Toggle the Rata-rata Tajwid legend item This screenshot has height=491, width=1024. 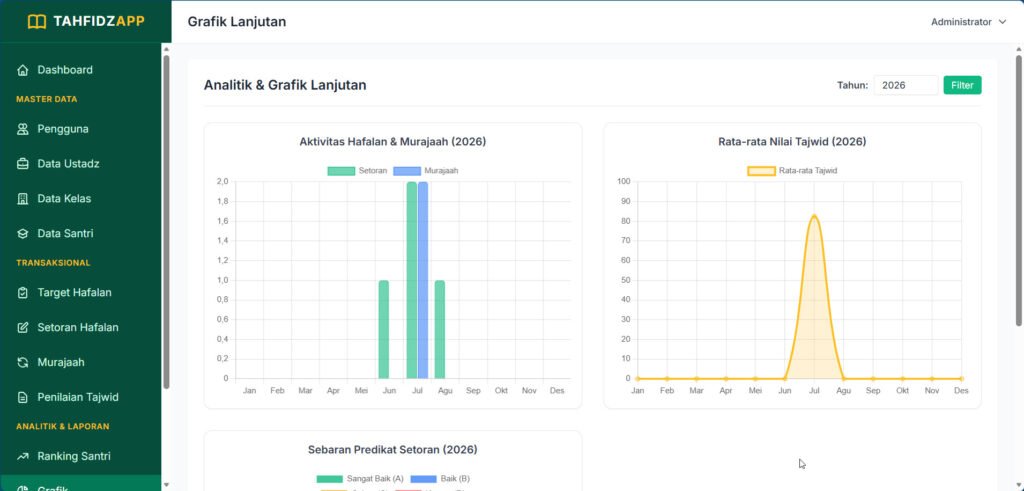click(792, 170)
